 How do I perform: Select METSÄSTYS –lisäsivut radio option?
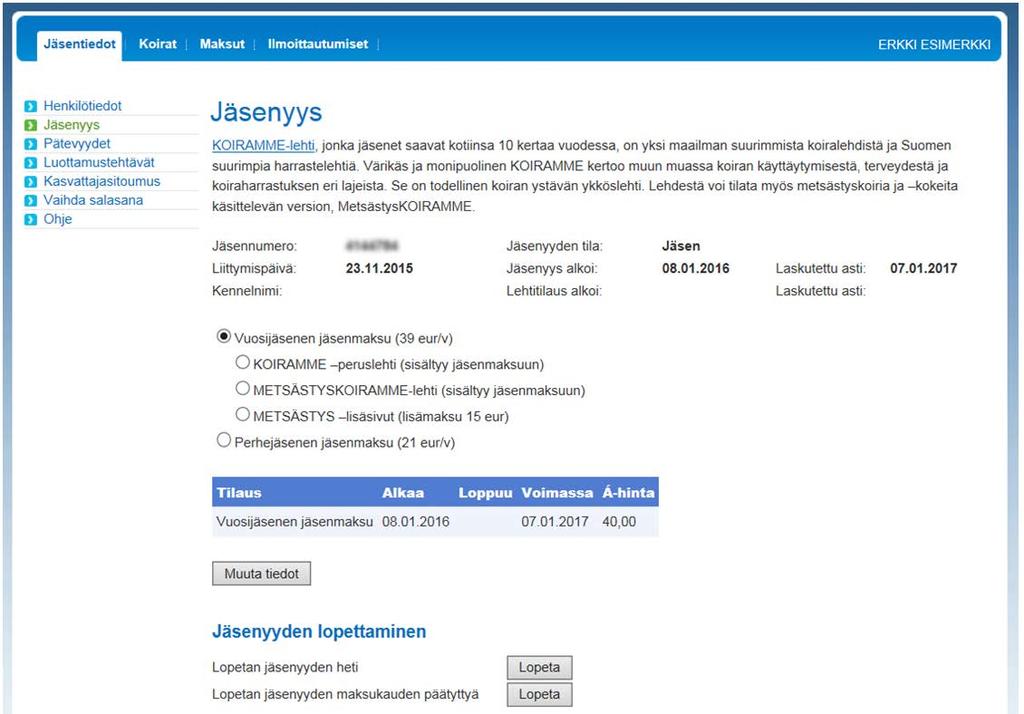242,414
